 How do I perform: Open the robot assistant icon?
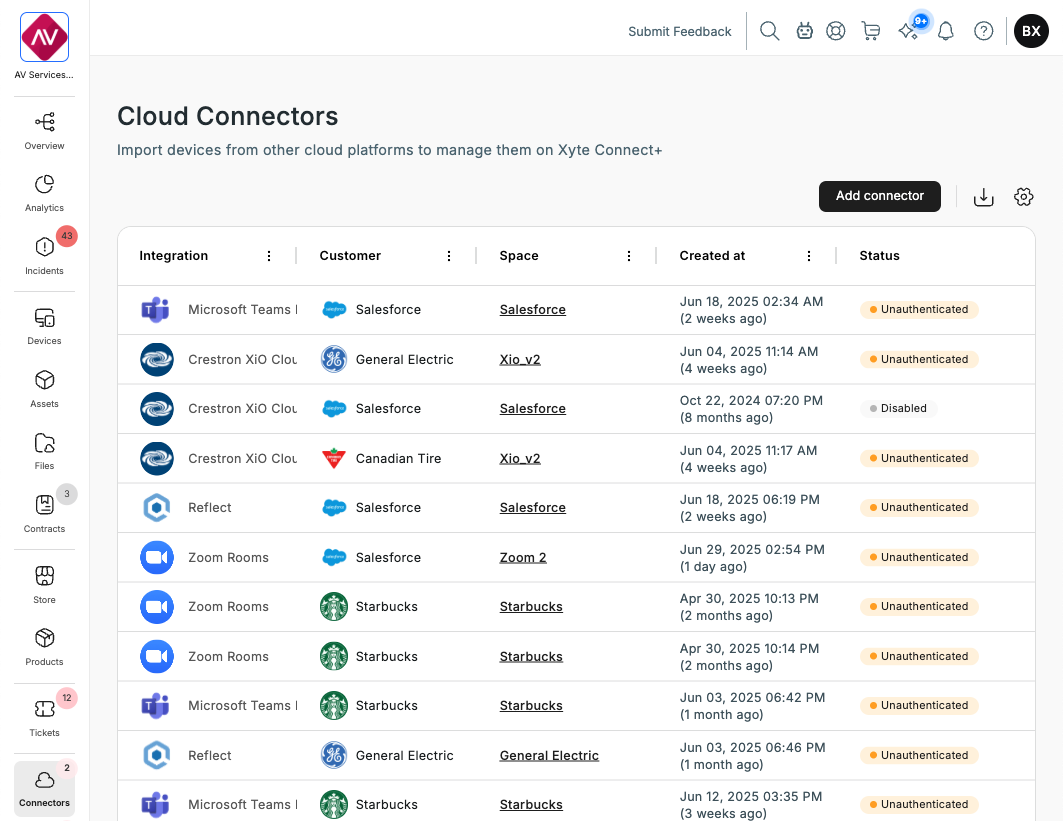(x=805, y=31)
